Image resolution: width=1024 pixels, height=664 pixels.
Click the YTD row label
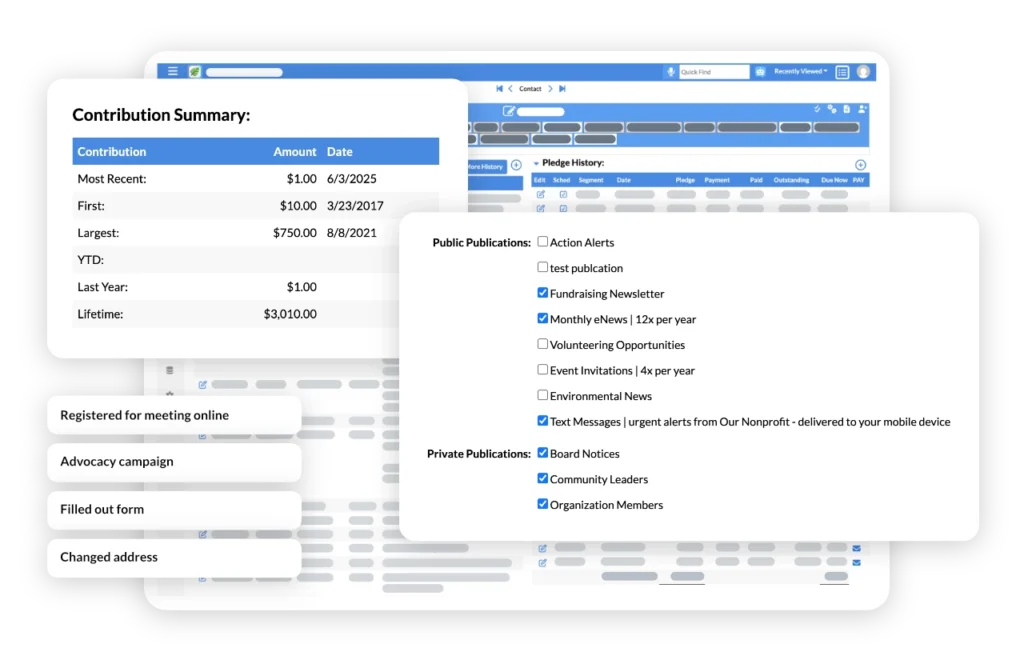point(91,260)
